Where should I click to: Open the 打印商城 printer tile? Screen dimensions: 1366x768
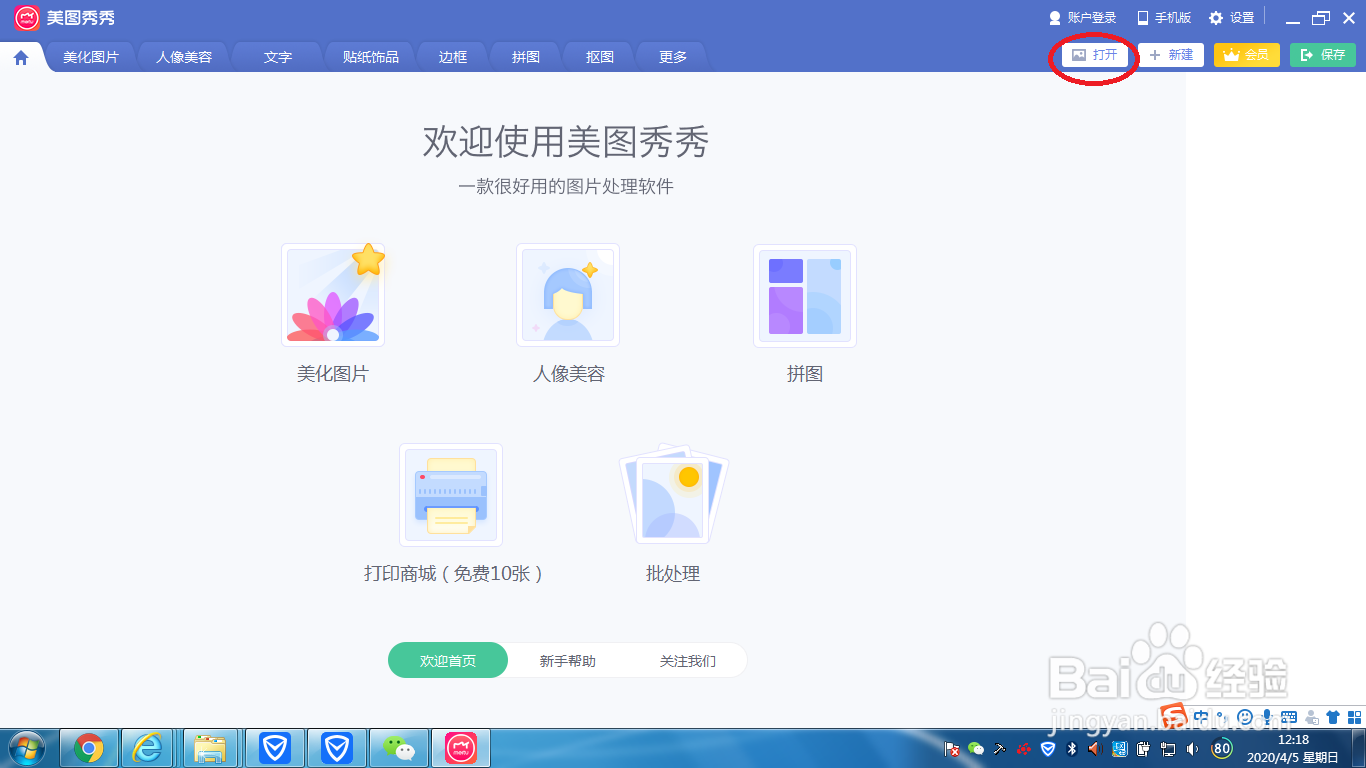point(451,495)
